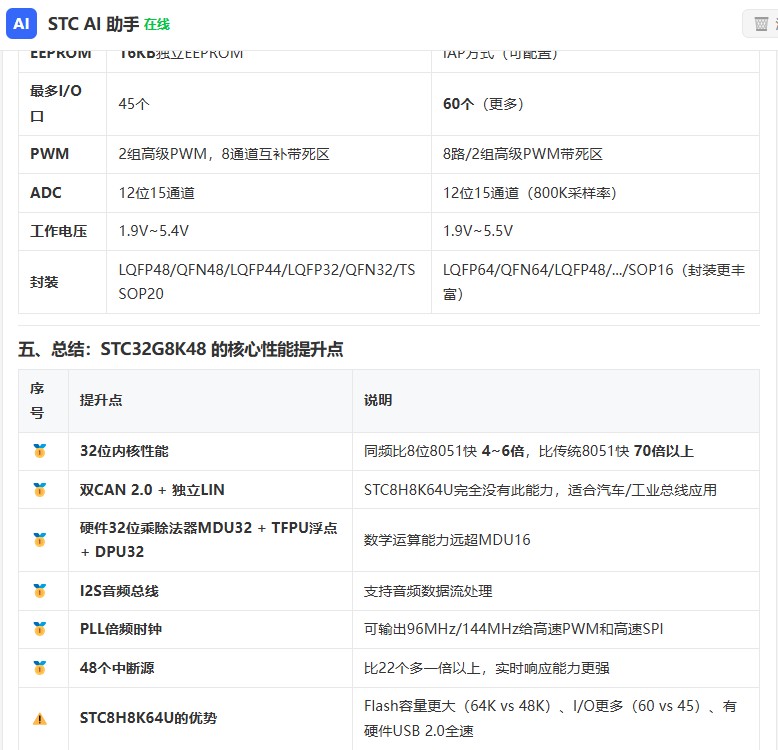Click the medal icon beside PLL倍频时钟
This screenshot has height=750, width=778.
40,629
